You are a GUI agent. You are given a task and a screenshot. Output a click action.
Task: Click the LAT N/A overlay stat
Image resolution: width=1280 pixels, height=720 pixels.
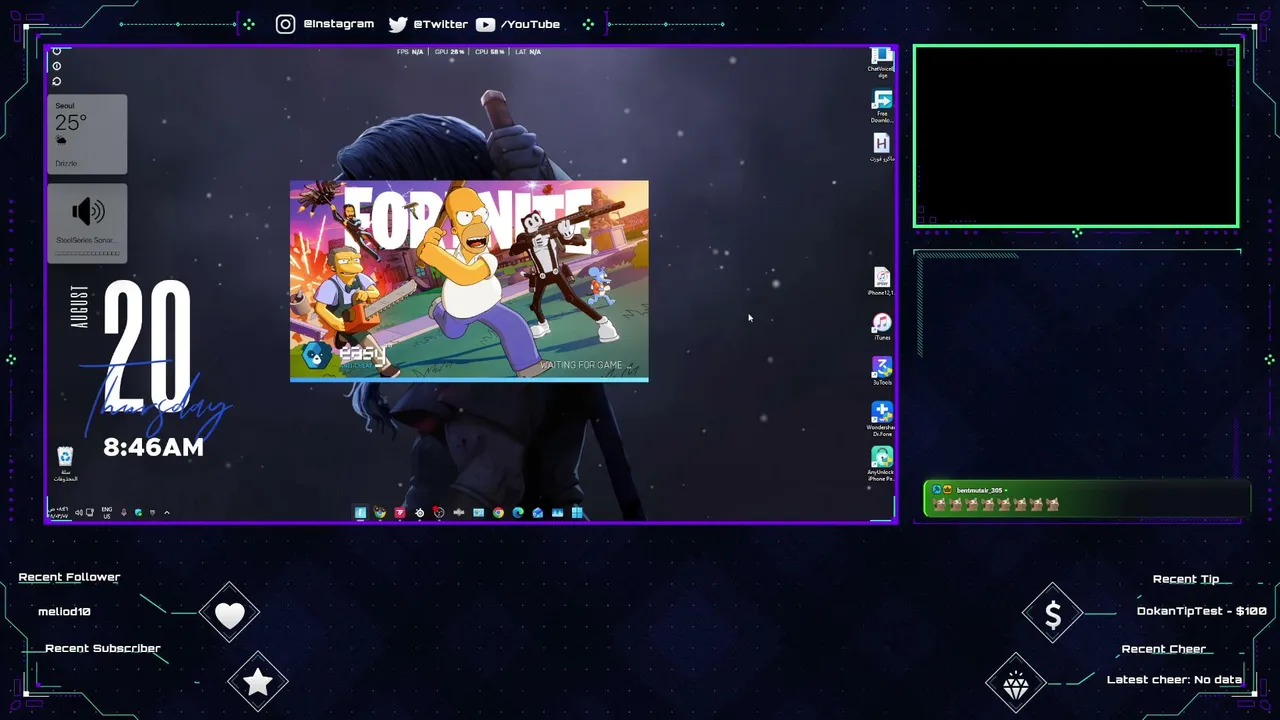[528, 52]
